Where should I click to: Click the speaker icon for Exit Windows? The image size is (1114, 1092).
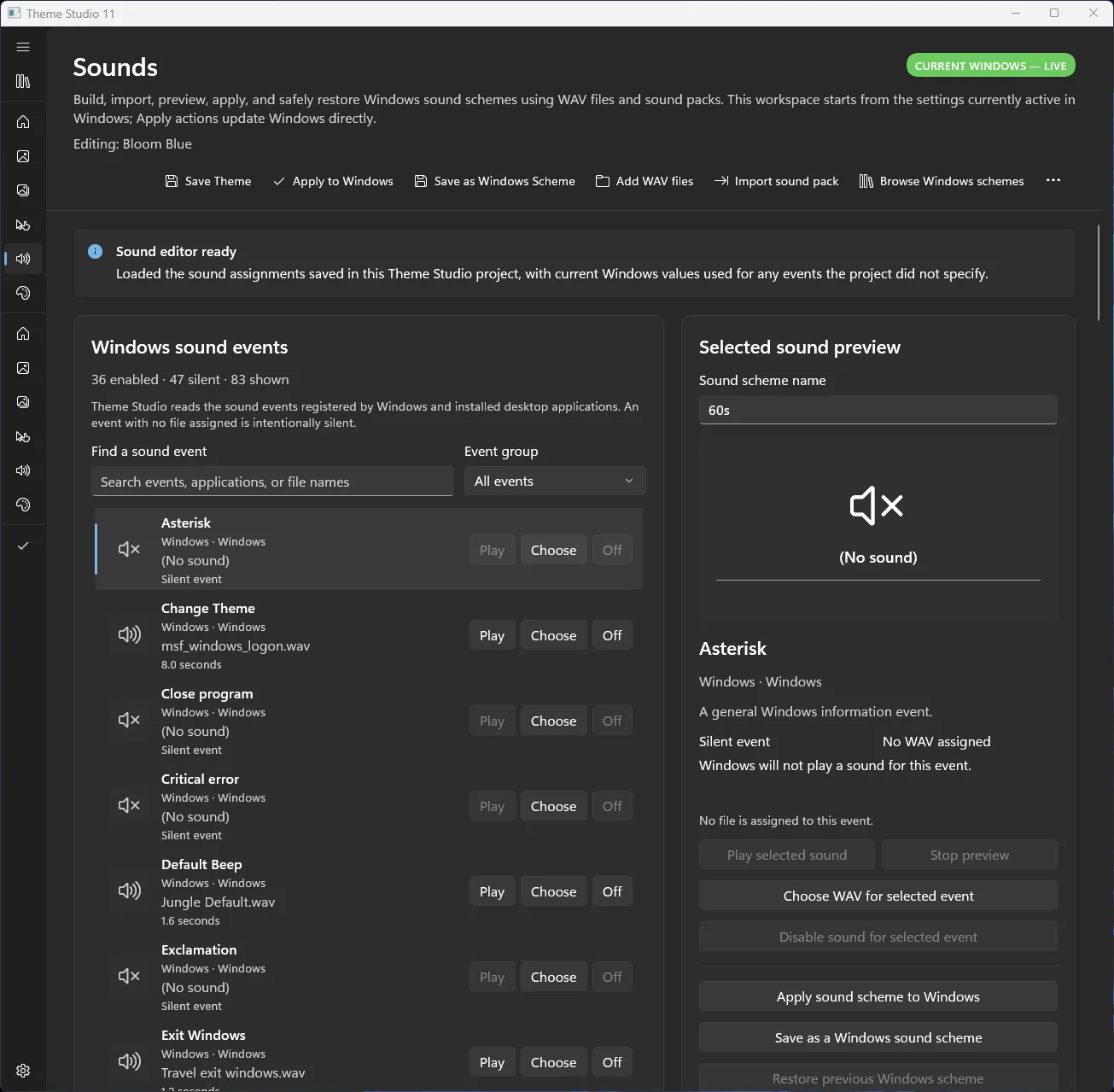pos(129,1061)
